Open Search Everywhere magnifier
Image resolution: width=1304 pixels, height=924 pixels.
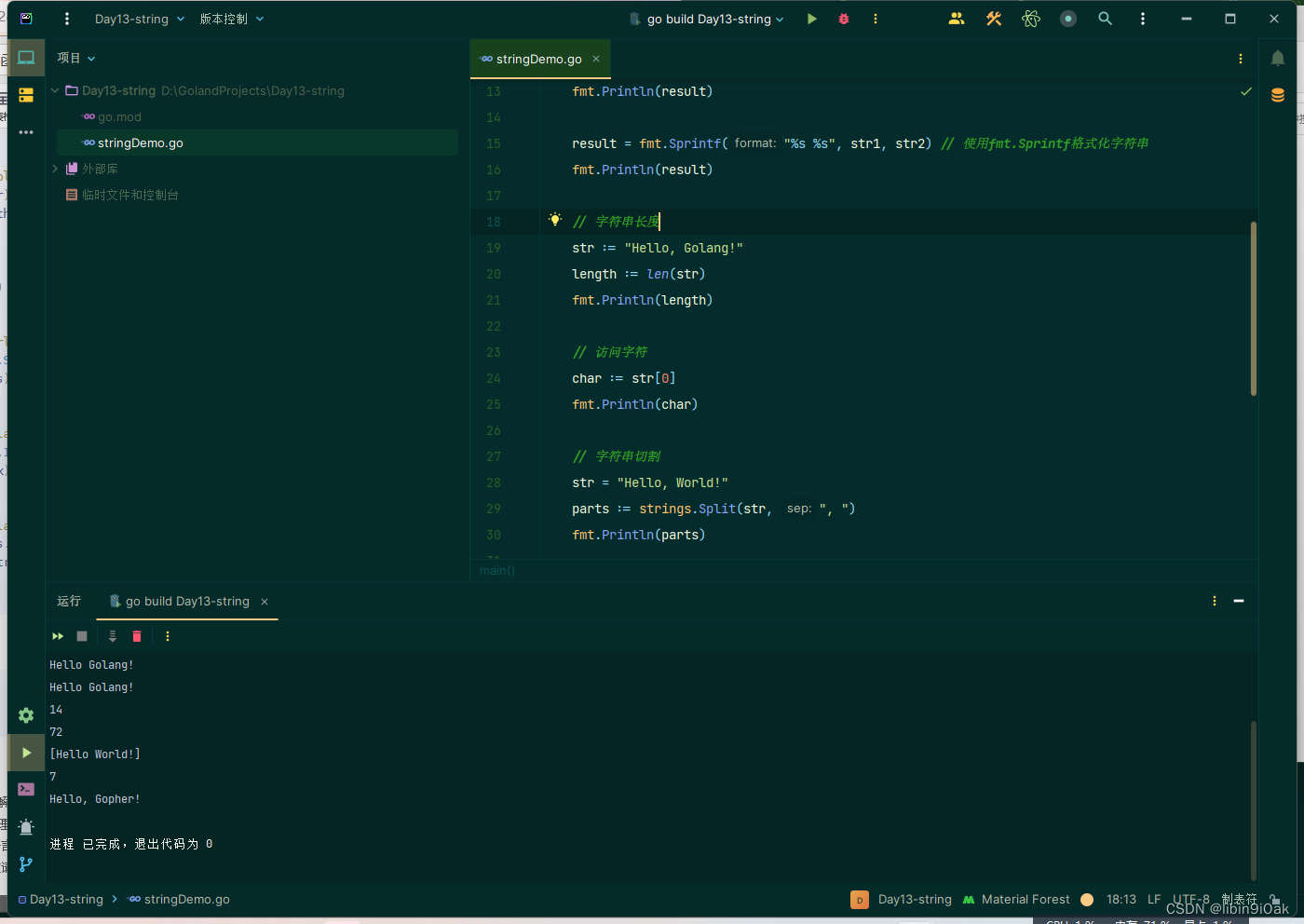[1106, 19]
